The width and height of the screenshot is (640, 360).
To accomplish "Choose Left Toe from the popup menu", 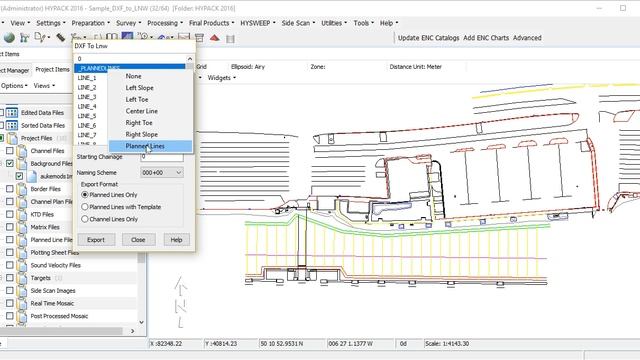I will pos(137,100).
